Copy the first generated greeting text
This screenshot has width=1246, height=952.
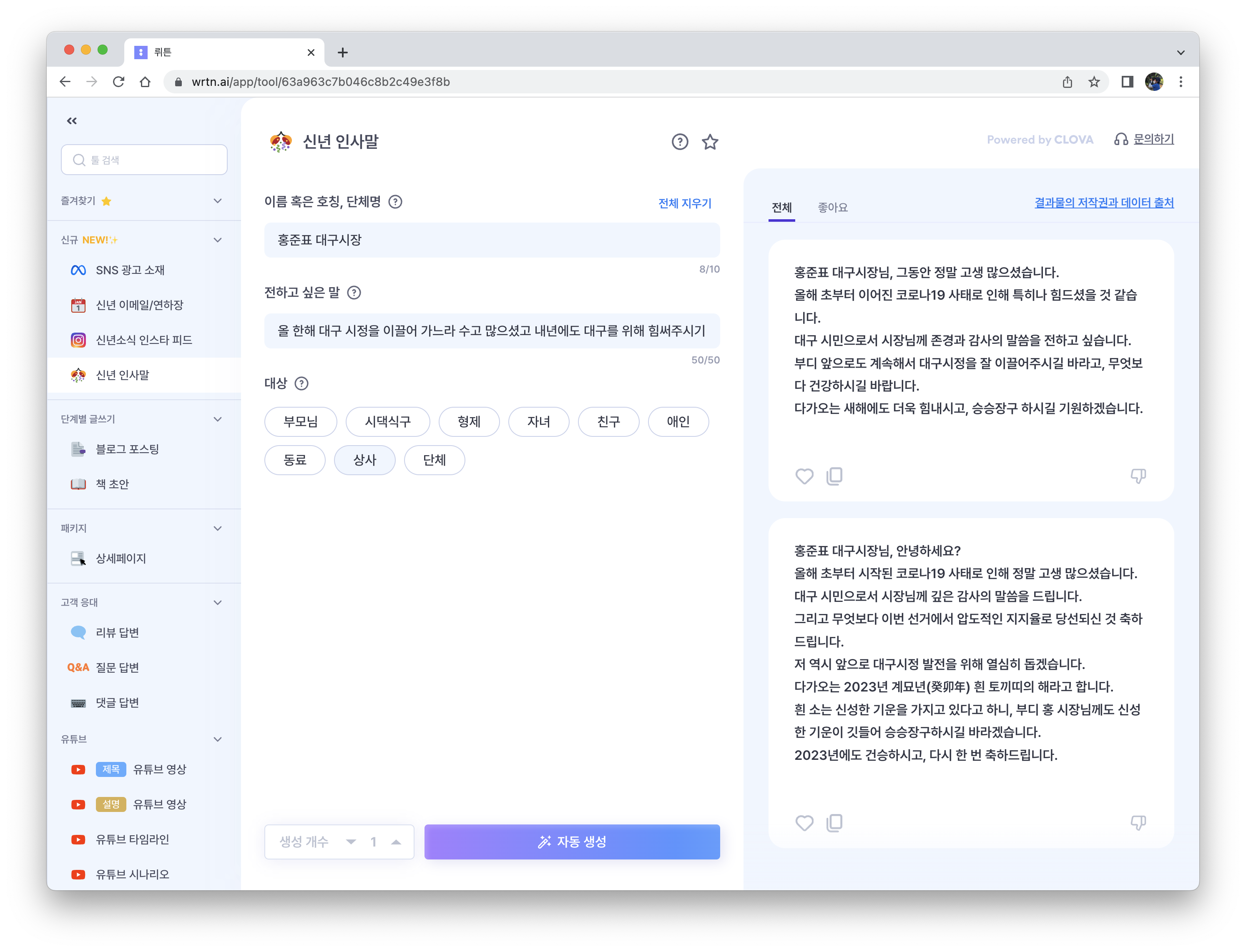click(834, 476)
